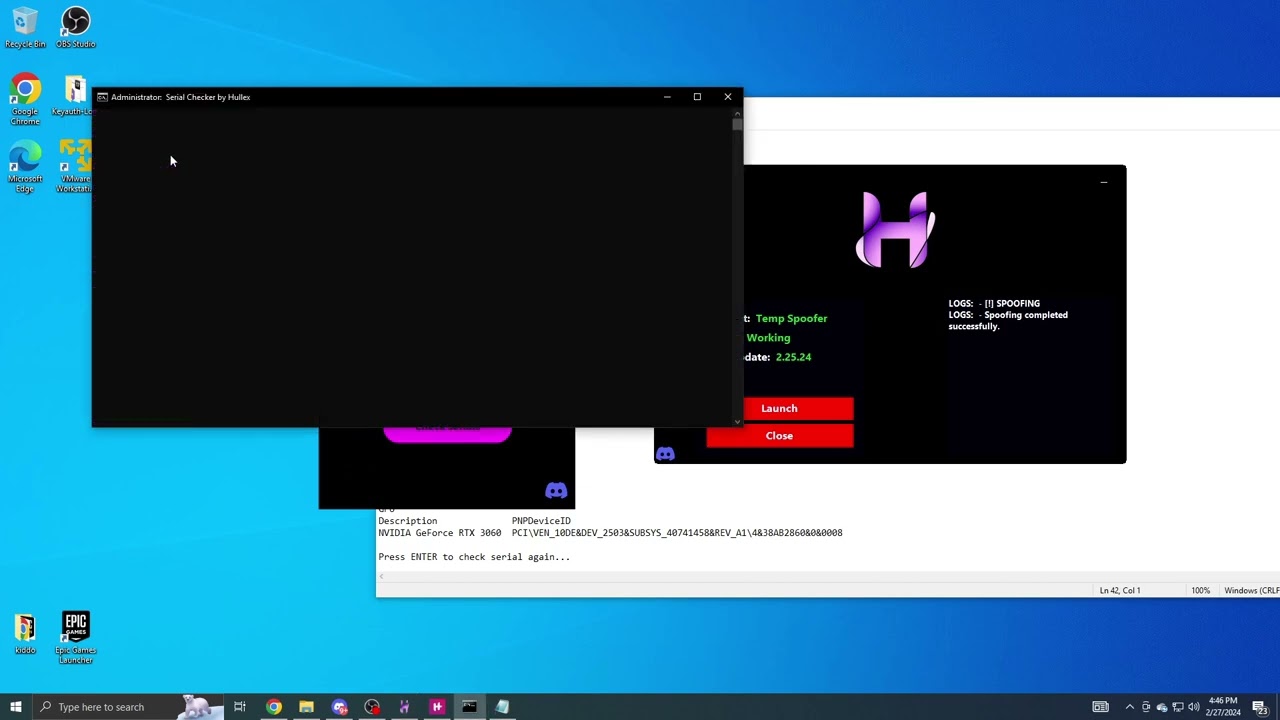
Task: Minimize the Hullex spoofer window
Action: (1104, 182)
